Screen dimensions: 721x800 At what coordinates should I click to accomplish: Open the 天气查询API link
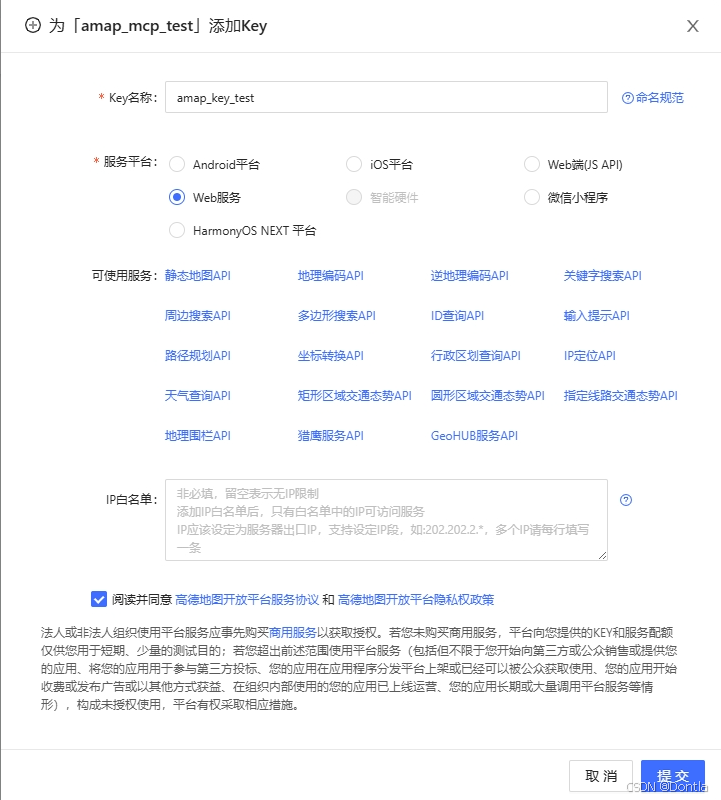(x=197, y=395)
